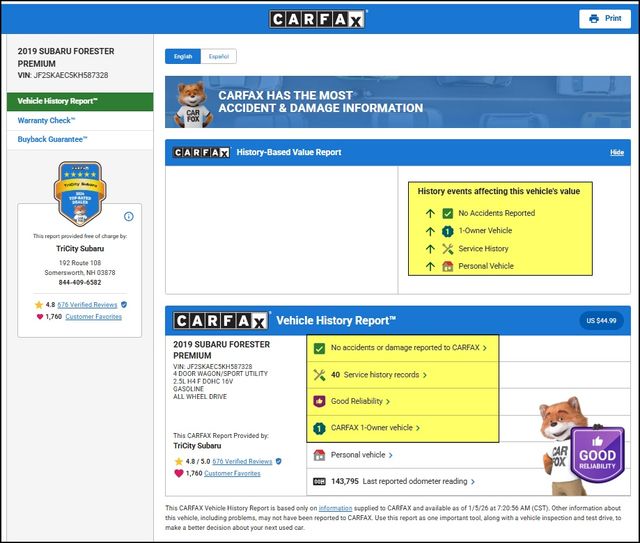Screen dimensions: 640x543
Task: Click the 1-Owner green badge icon
Action: pyautogui.click(x=448, y=231)
